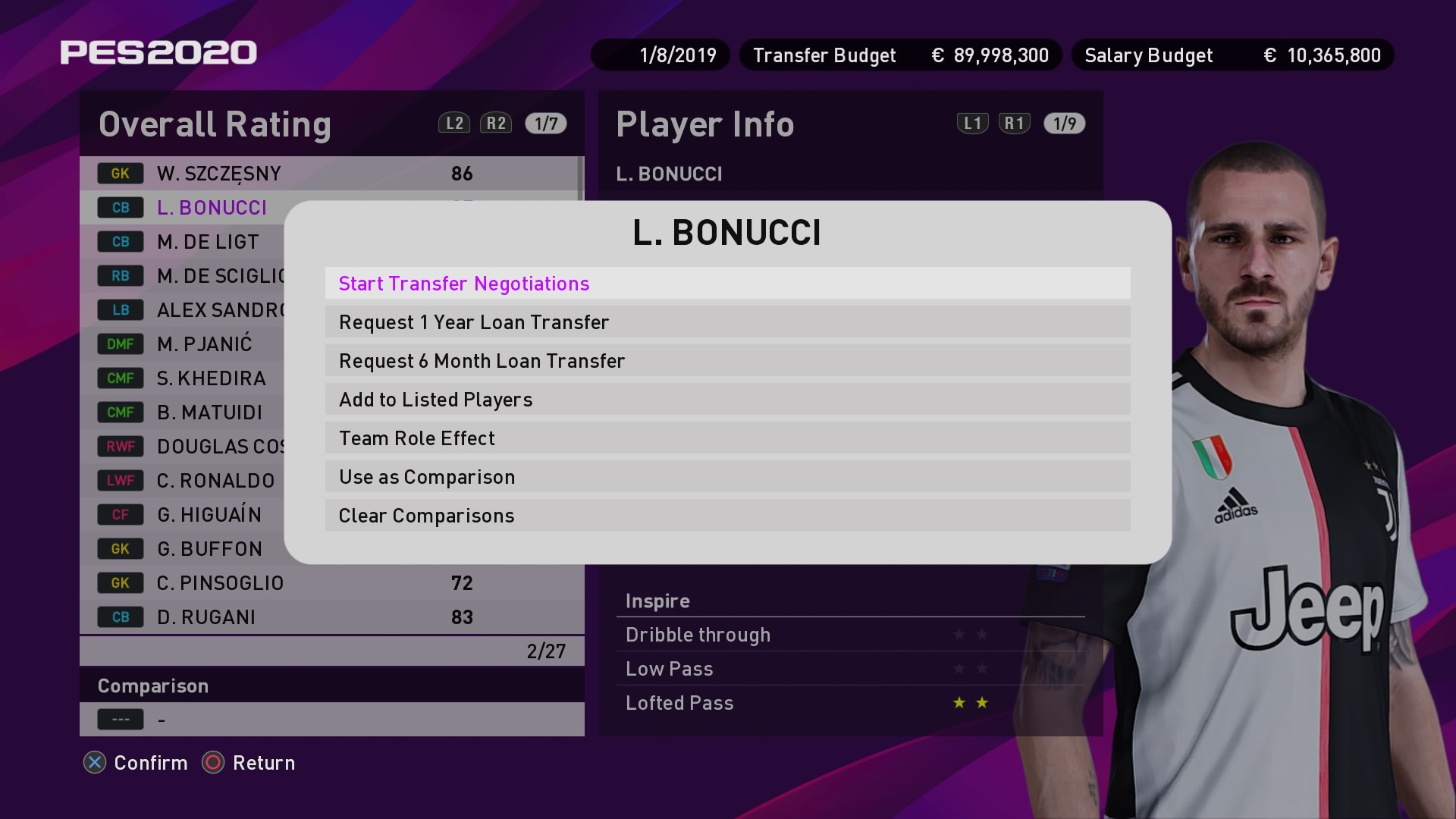This screenshot has width=1456, height=819.
Task: Select C. Pinsoglio in the player list
Action: click(x=331, y=583)
